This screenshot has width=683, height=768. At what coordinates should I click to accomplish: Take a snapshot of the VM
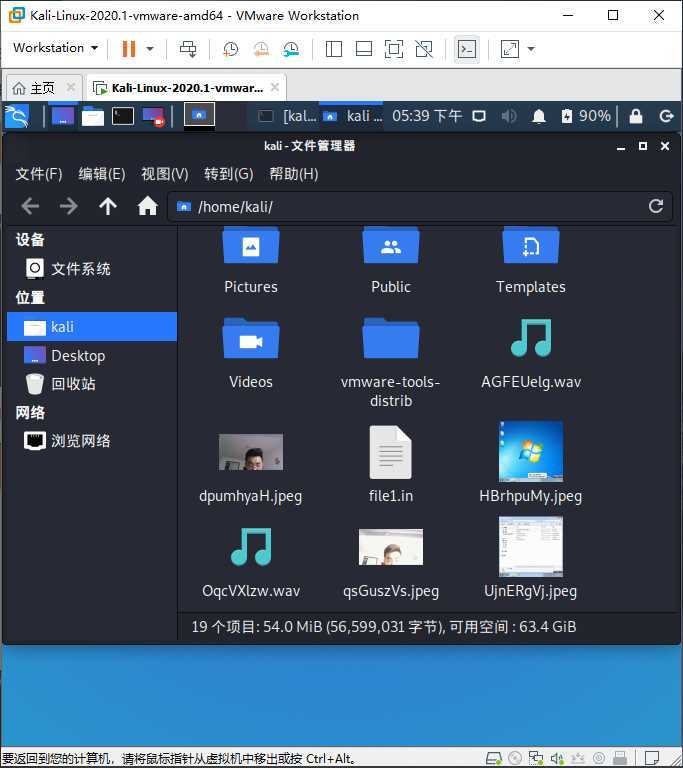click(x=231, y=48)
